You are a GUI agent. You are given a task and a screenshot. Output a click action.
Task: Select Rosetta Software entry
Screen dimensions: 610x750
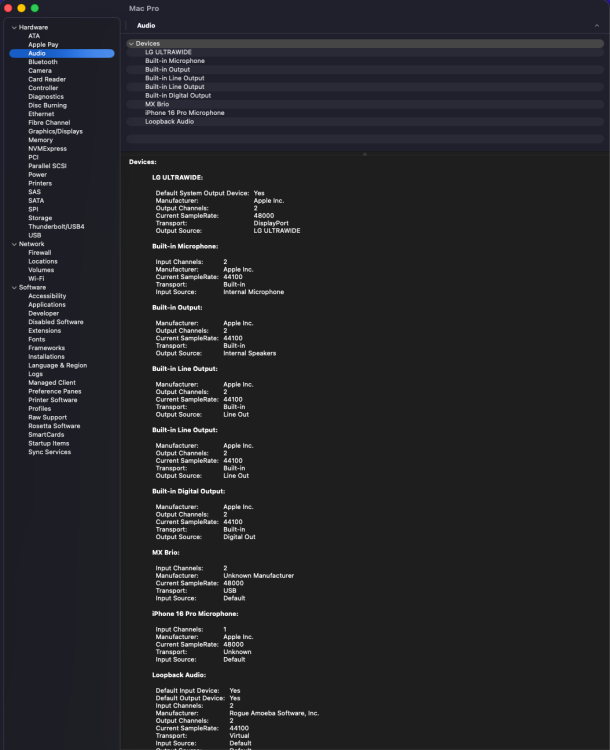point(54,426)
